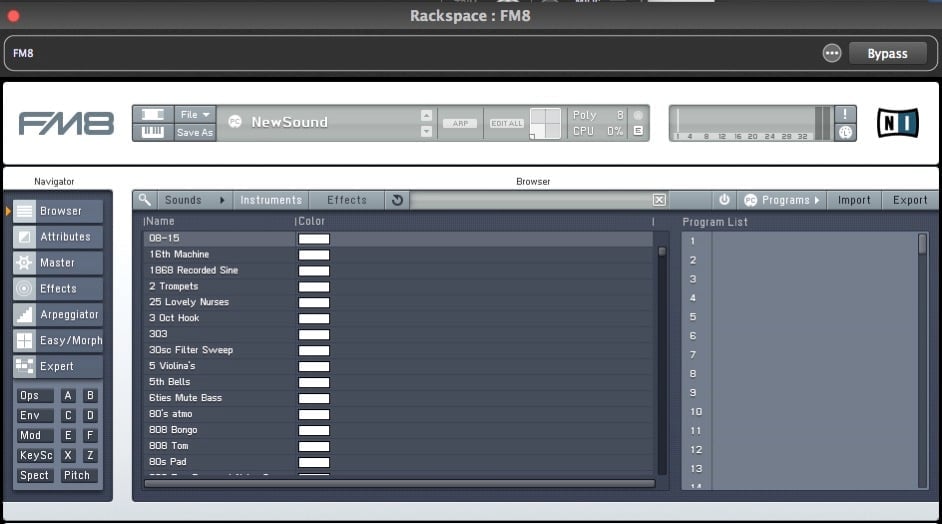The height and width of the screenshot is (524, 942).
Task: Toggle the ARP button
Action: pos(460,123)
